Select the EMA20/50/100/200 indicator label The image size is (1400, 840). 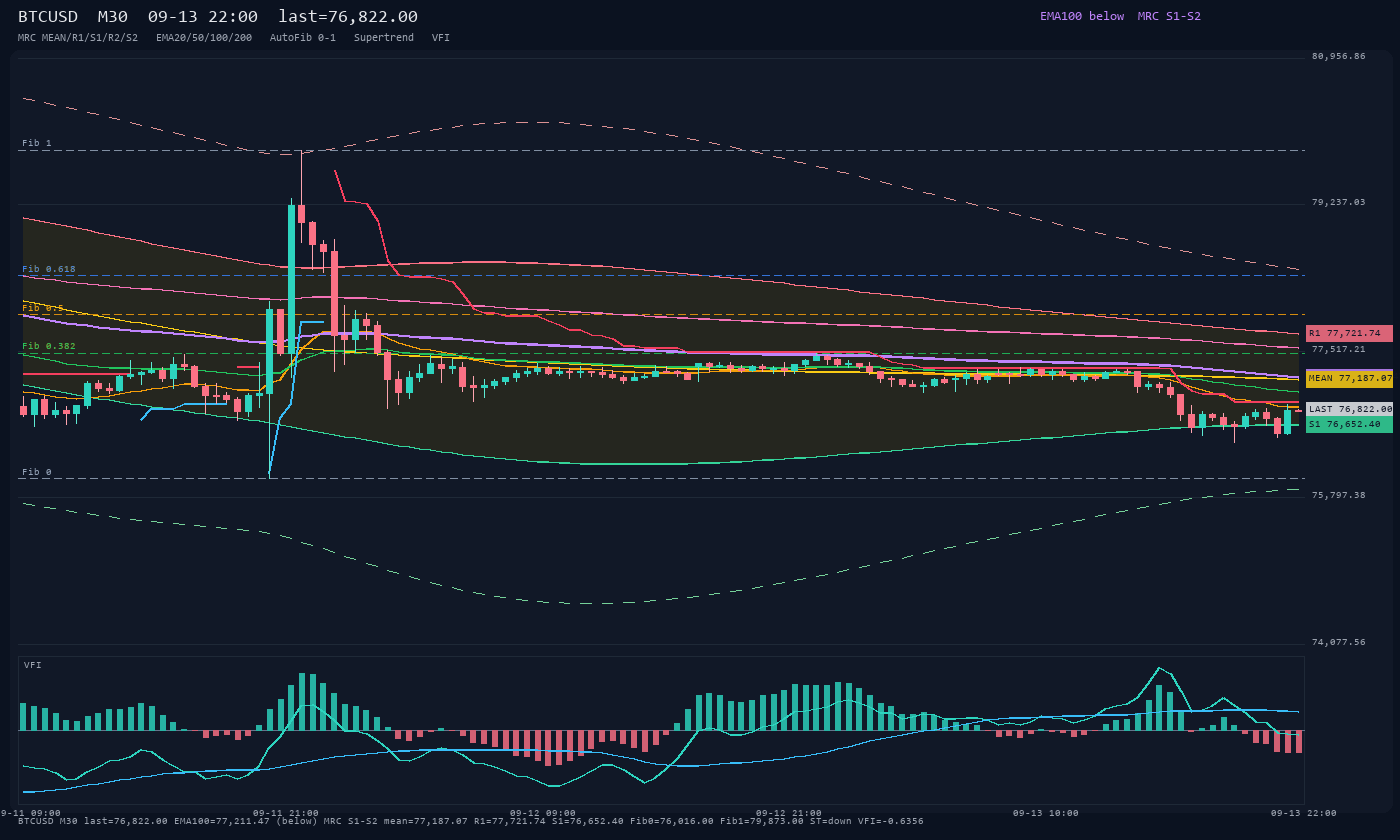pyautogui.click(x=204, y=37)
